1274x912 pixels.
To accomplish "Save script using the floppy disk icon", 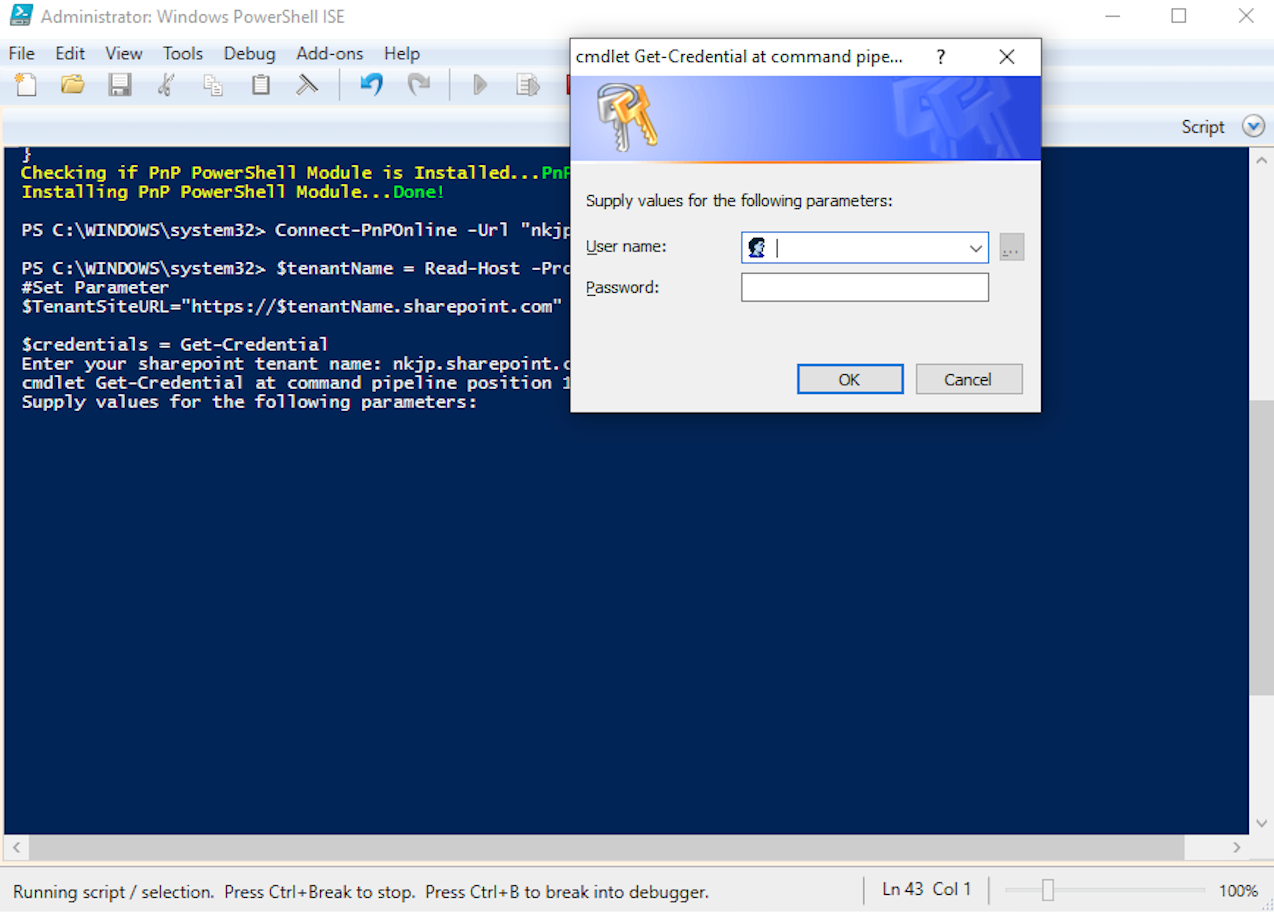I will click(120, 85).
